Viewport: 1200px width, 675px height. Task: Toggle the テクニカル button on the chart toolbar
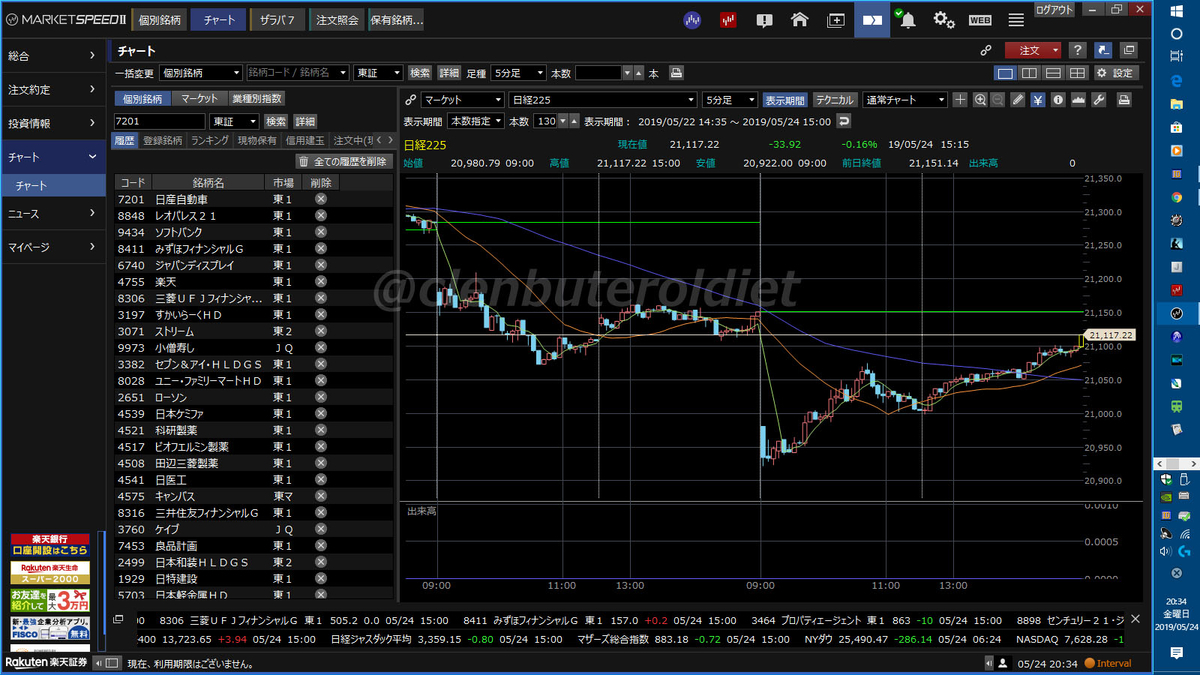coord(834,100)
